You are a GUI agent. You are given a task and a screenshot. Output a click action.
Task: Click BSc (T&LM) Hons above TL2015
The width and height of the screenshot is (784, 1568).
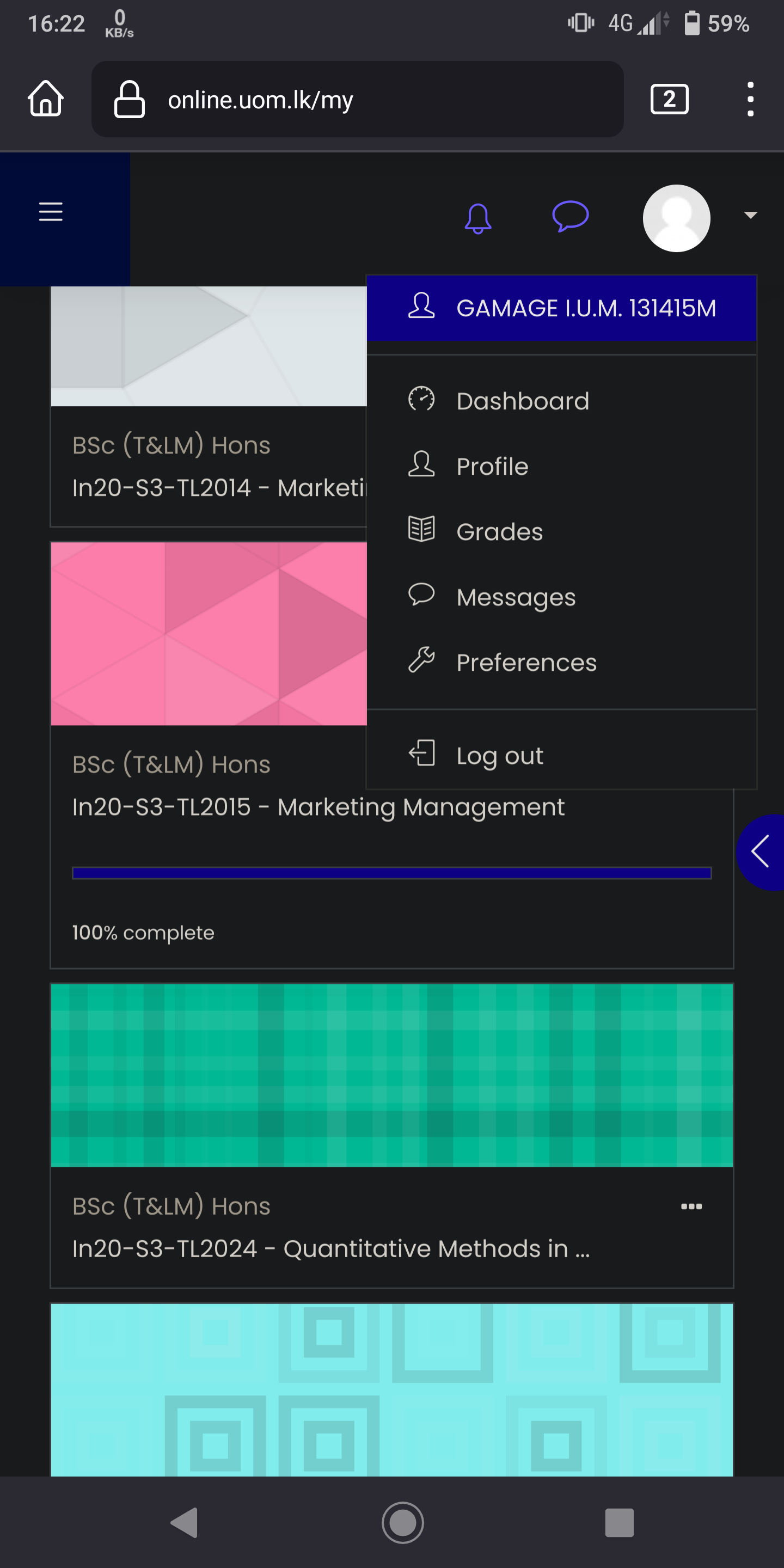[x=171, y=764]
